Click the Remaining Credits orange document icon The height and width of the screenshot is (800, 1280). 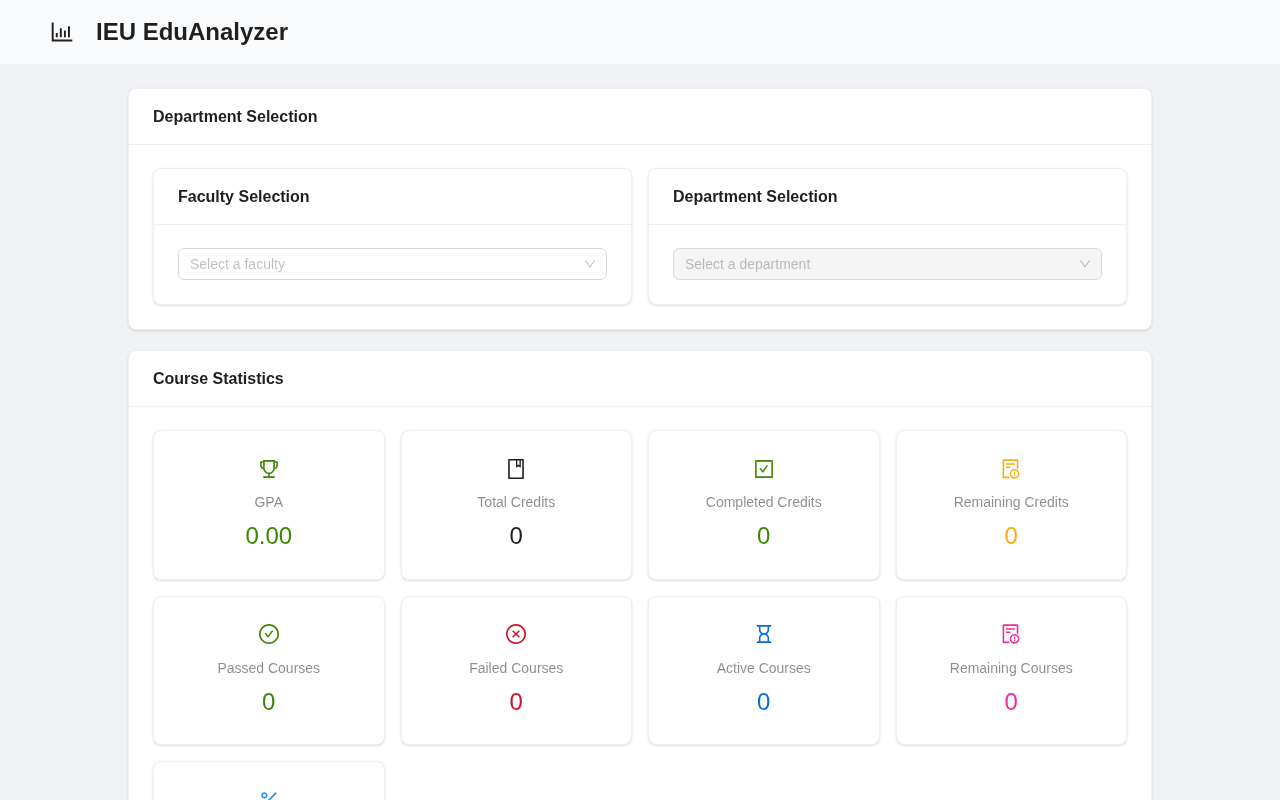pos(1011,469)
